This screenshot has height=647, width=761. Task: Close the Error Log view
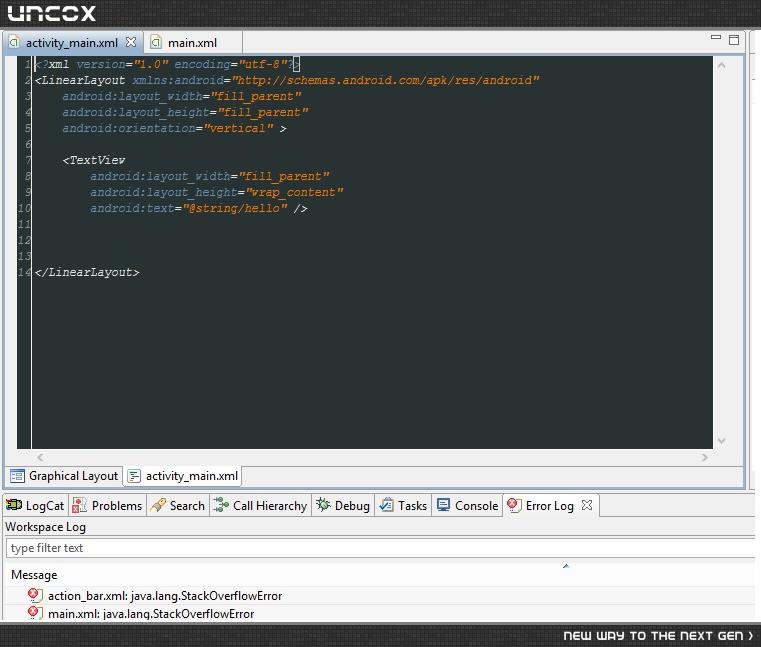click(x=587, y=505)
